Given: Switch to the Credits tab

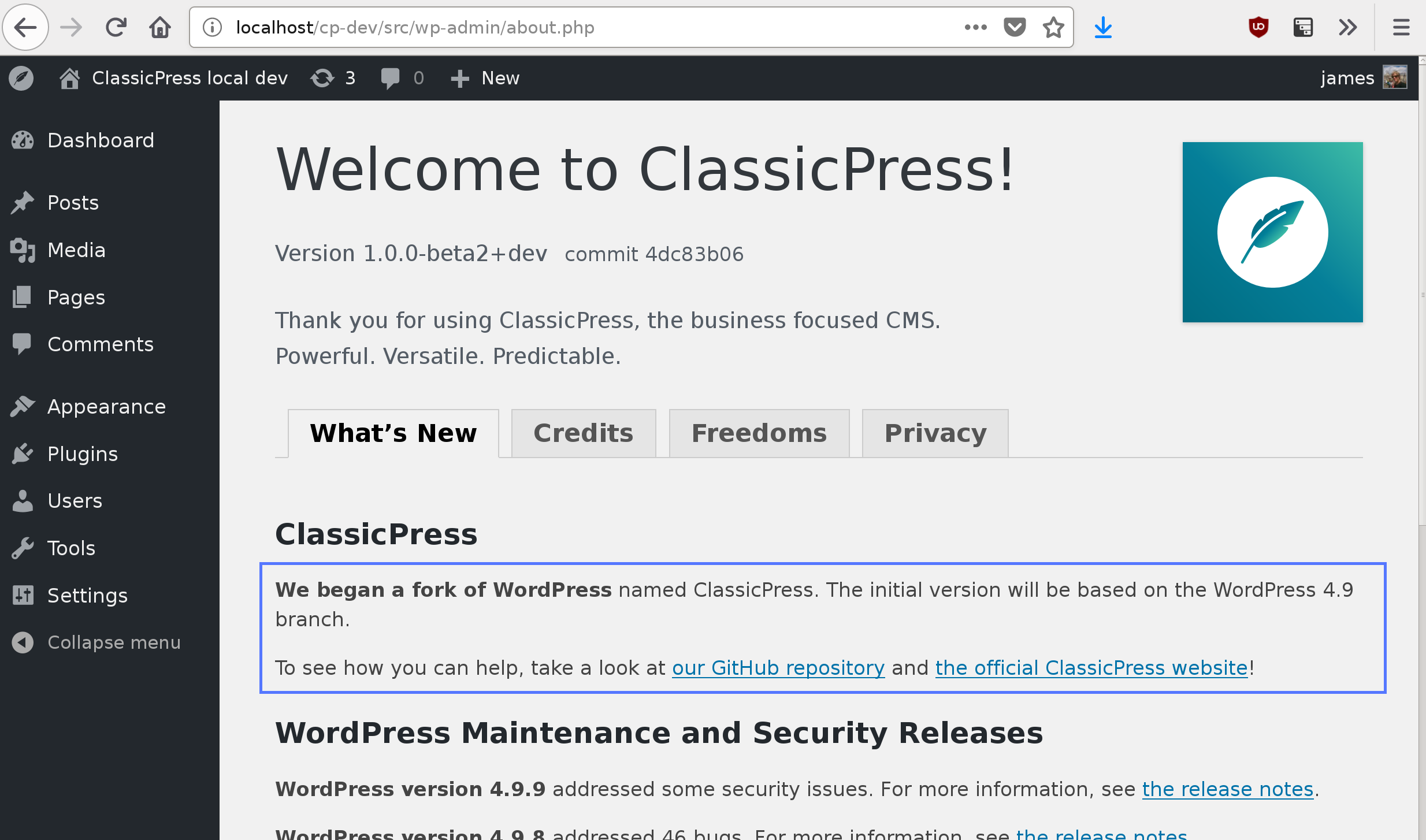Looking at the screenshot, I should coord(583,433).
